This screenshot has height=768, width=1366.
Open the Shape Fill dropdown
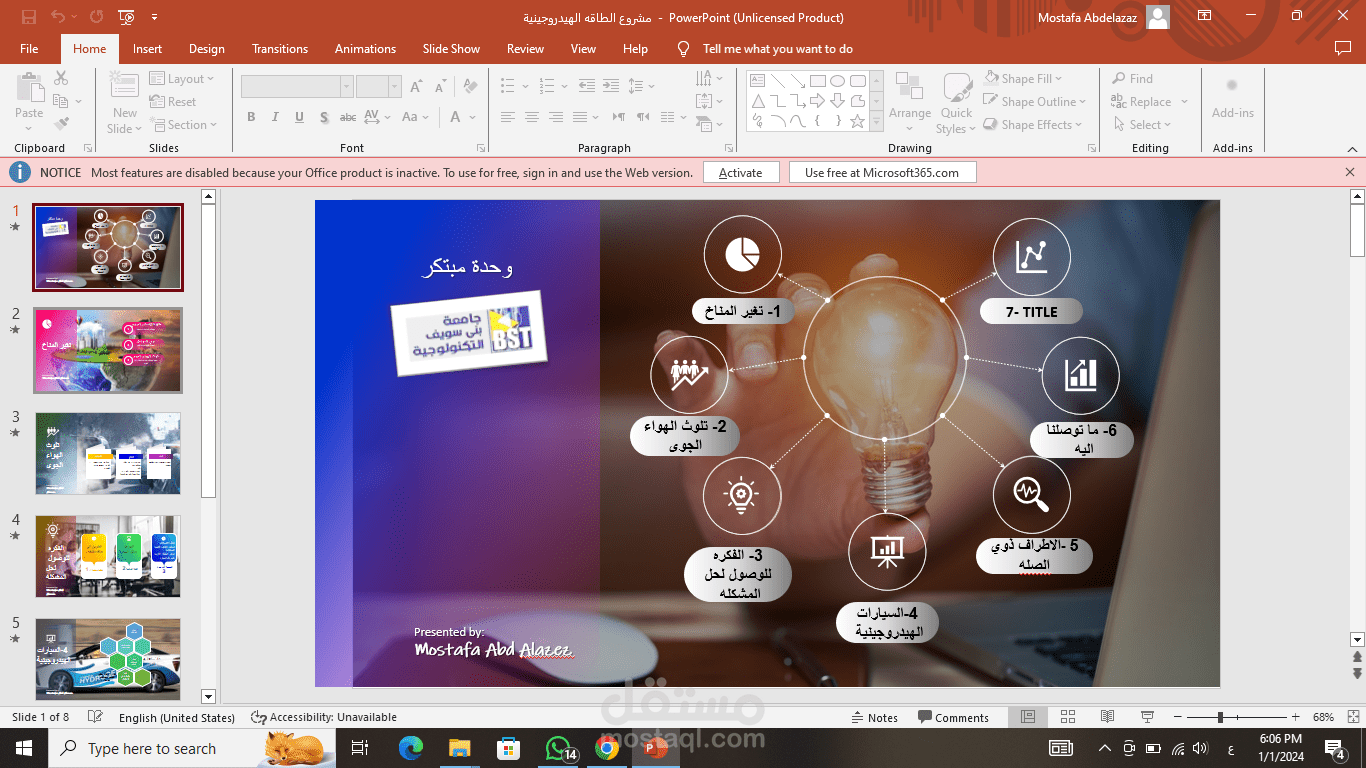pos(1023,78)
